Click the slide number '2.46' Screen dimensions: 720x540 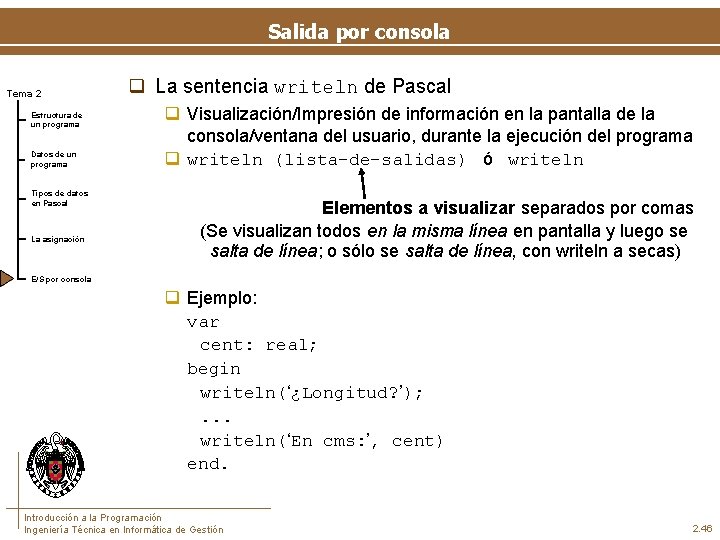point(703,529)
